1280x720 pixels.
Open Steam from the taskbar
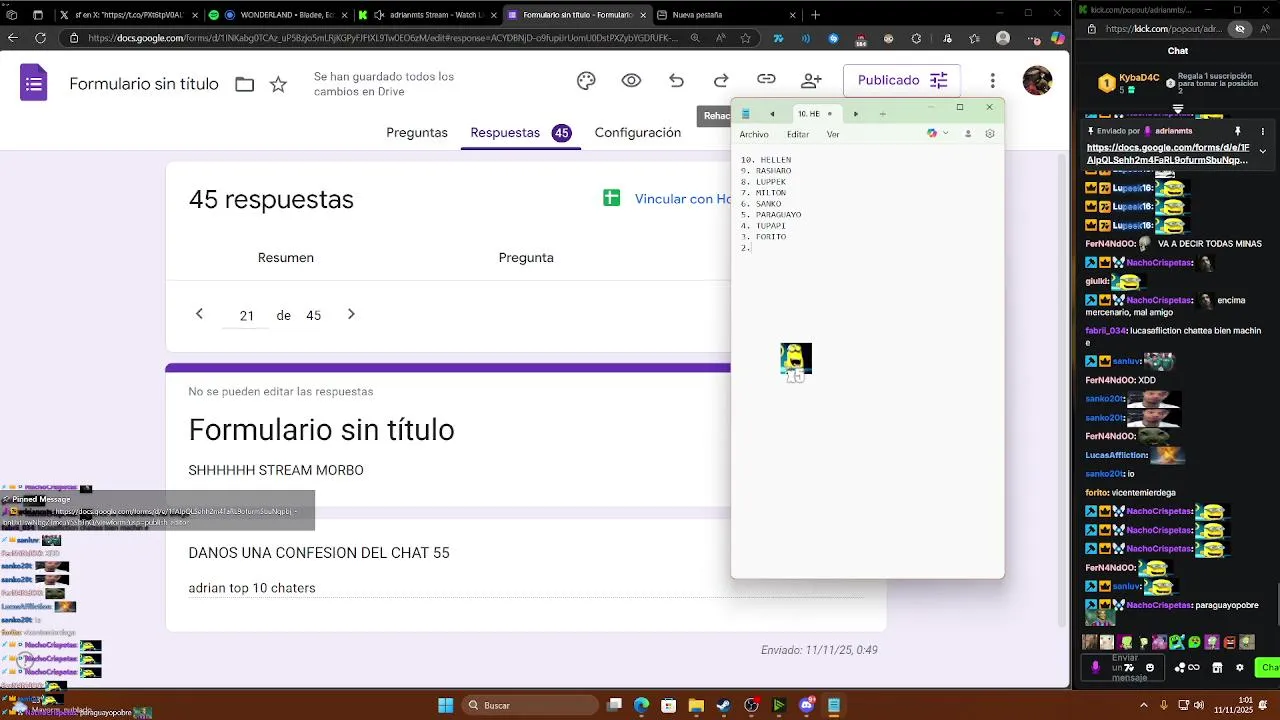coord(723,705)
